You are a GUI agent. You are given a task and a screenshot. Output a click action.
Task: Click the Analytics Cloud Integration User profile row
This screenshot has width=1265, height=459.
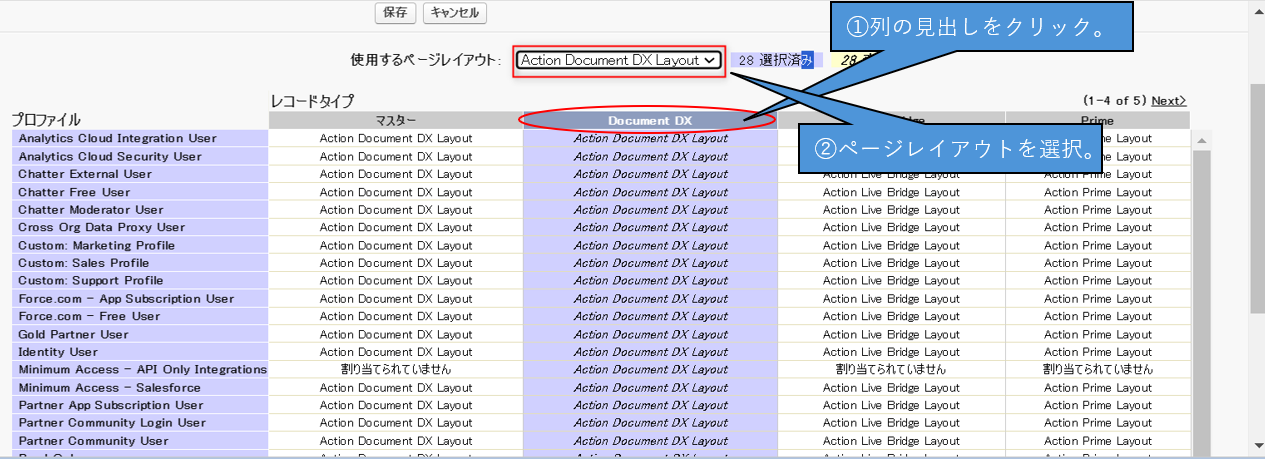117,138
